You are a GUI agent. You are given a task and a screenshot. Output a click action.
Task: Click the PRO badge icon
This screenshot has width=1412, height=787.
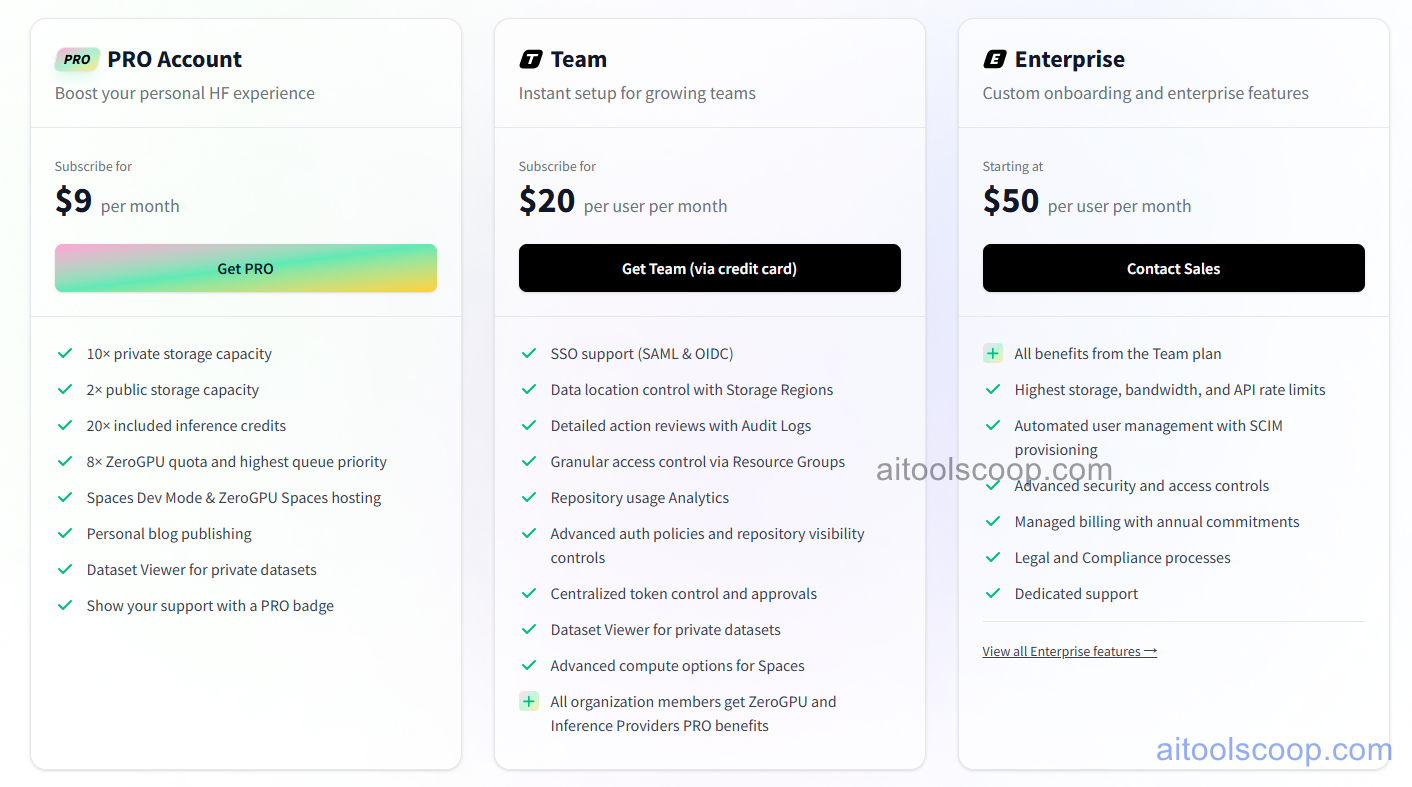point(76,59)
